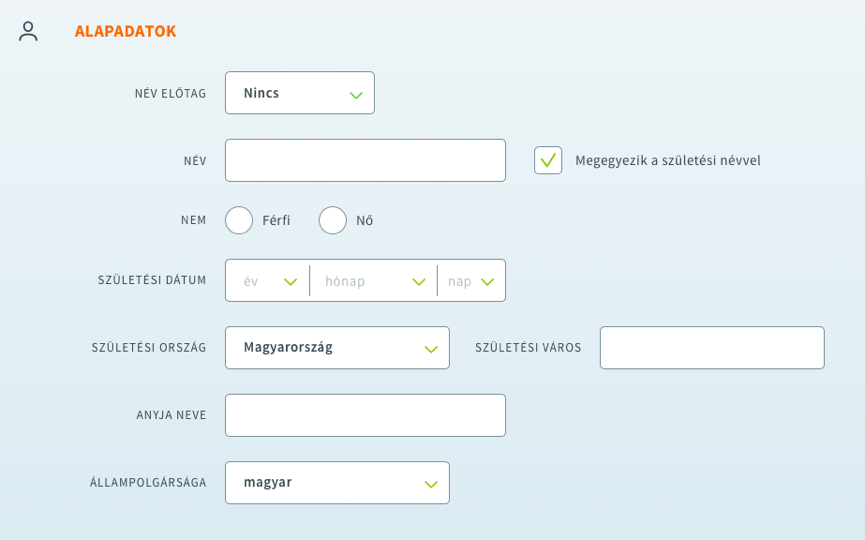865x540 pixels.
Task: Click the SZÜLETÉSI ORSZÁG label
Action: (x=149, y=347)
